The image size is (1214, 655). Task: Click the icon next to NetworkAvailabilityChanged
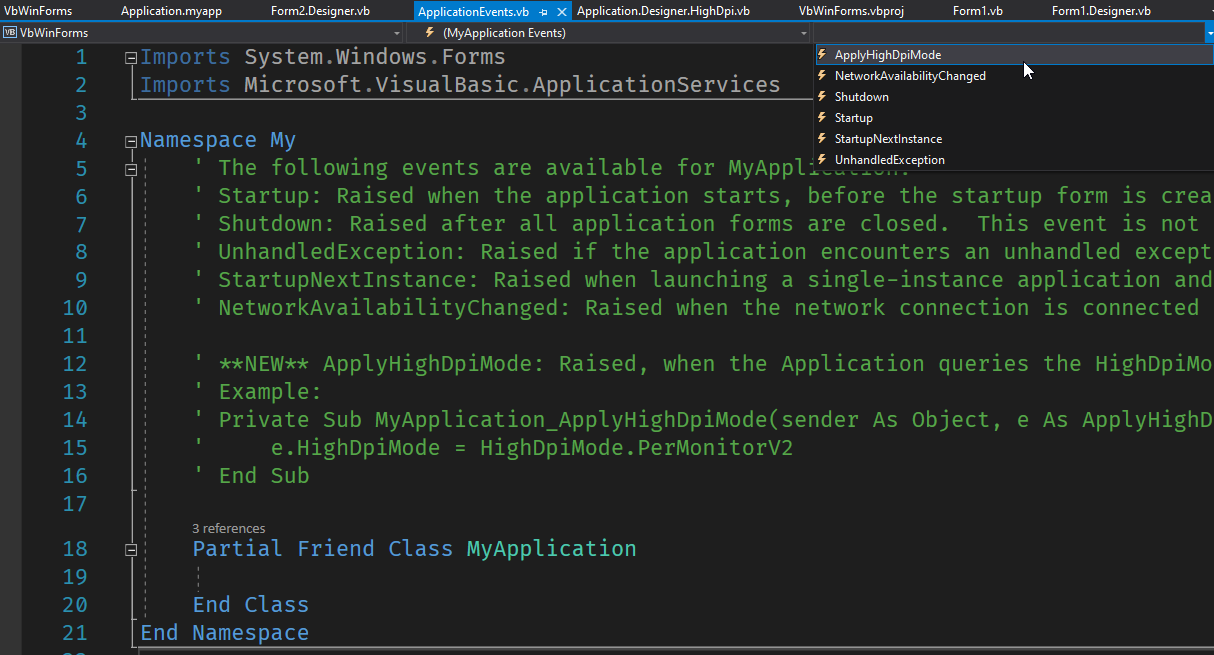(822, 75)
